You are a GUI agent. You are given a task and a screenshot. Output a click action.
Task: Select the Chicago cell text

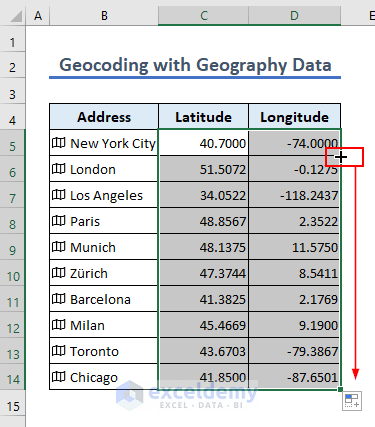94,378
